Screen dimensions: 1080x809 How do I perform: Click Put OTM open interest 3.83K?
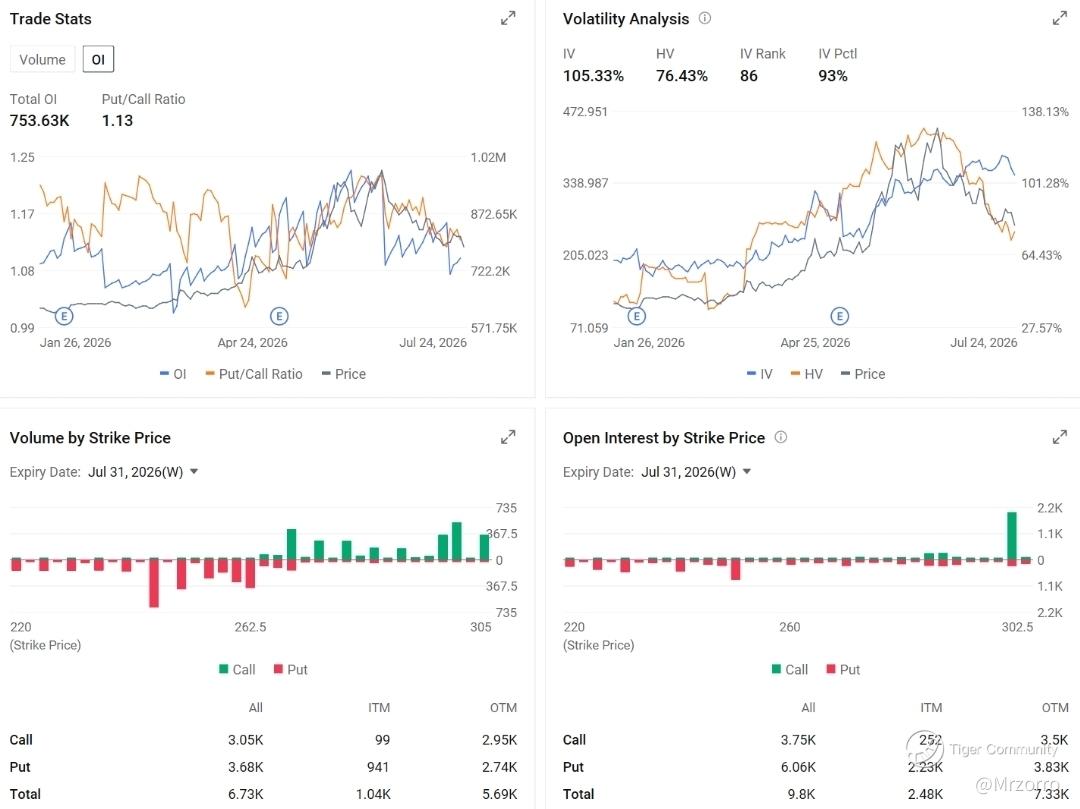click(1051, 766)
